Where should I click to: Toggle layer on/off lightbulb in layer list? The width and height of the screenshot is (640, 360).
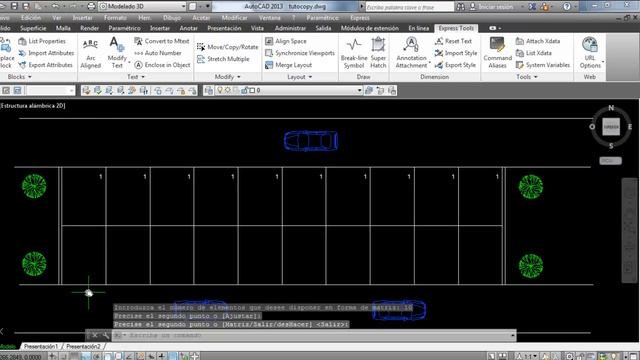pos(220,90)
